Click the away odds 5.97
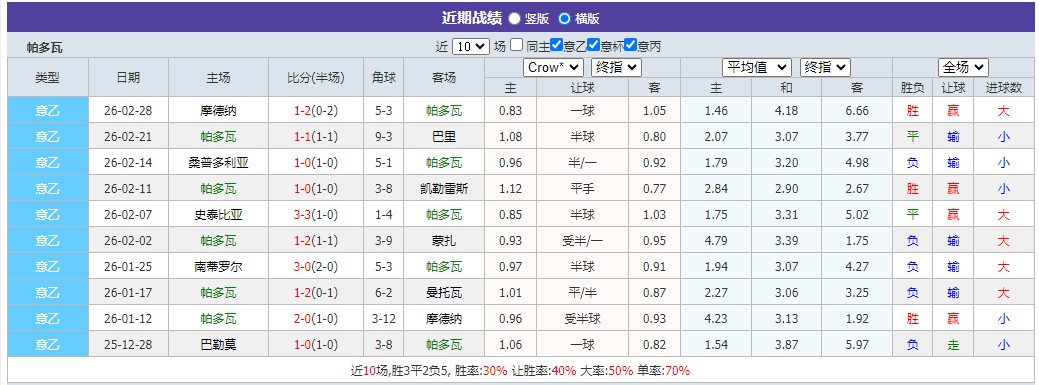This screenshot has height=385, width=1039. click(x=857, y=345)
